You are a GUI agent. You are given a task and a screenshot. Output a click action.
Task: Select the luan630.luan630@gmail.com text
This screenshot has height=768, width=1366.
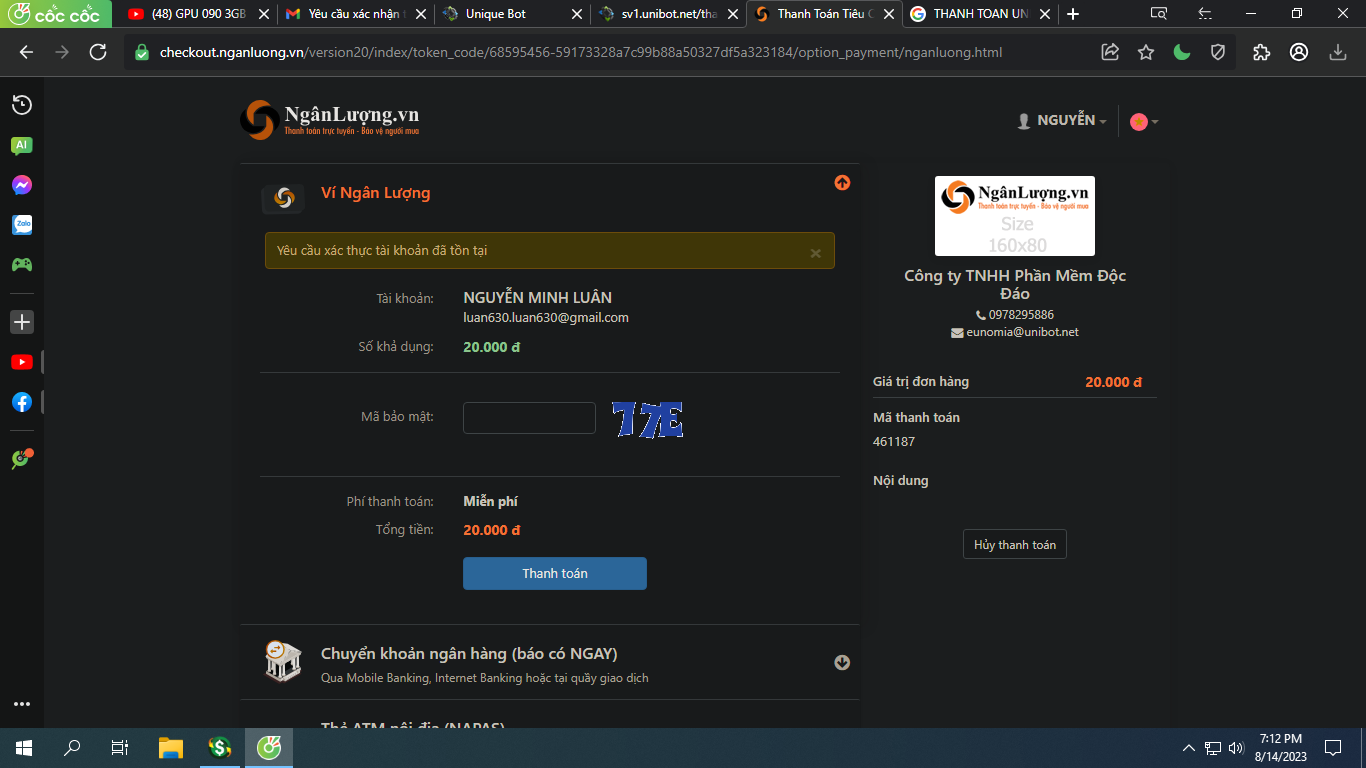pyautogui.click(x=546, y=318)
